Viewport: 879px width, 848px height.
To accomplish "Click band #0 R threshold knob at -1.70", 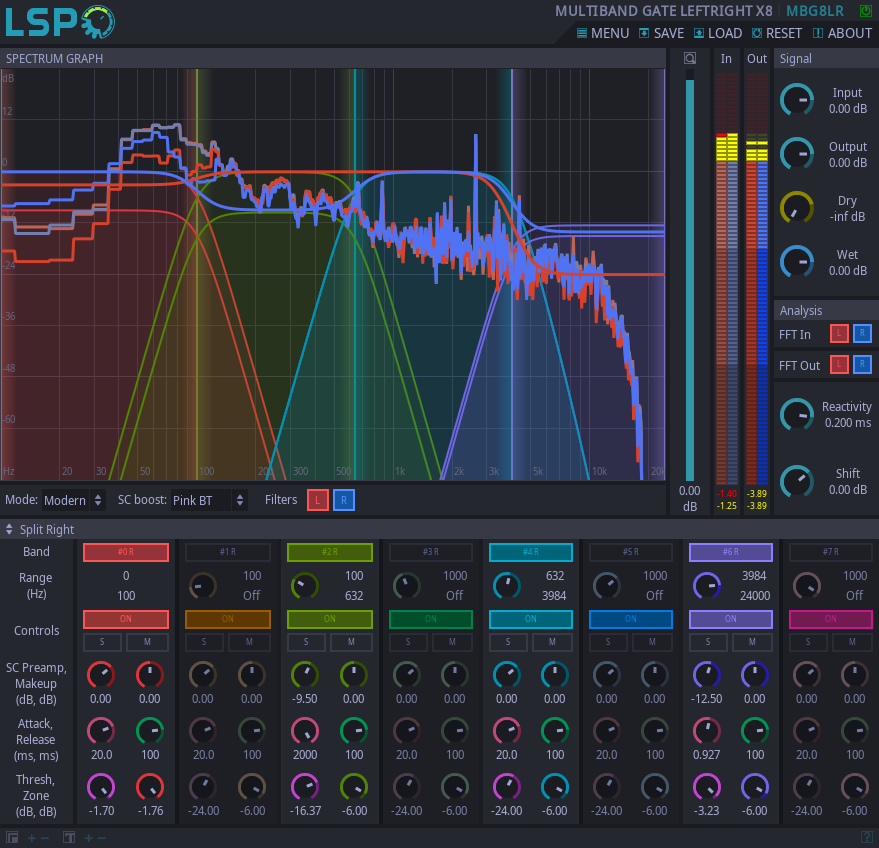I will pyautogui.click(x=101, y=787).
